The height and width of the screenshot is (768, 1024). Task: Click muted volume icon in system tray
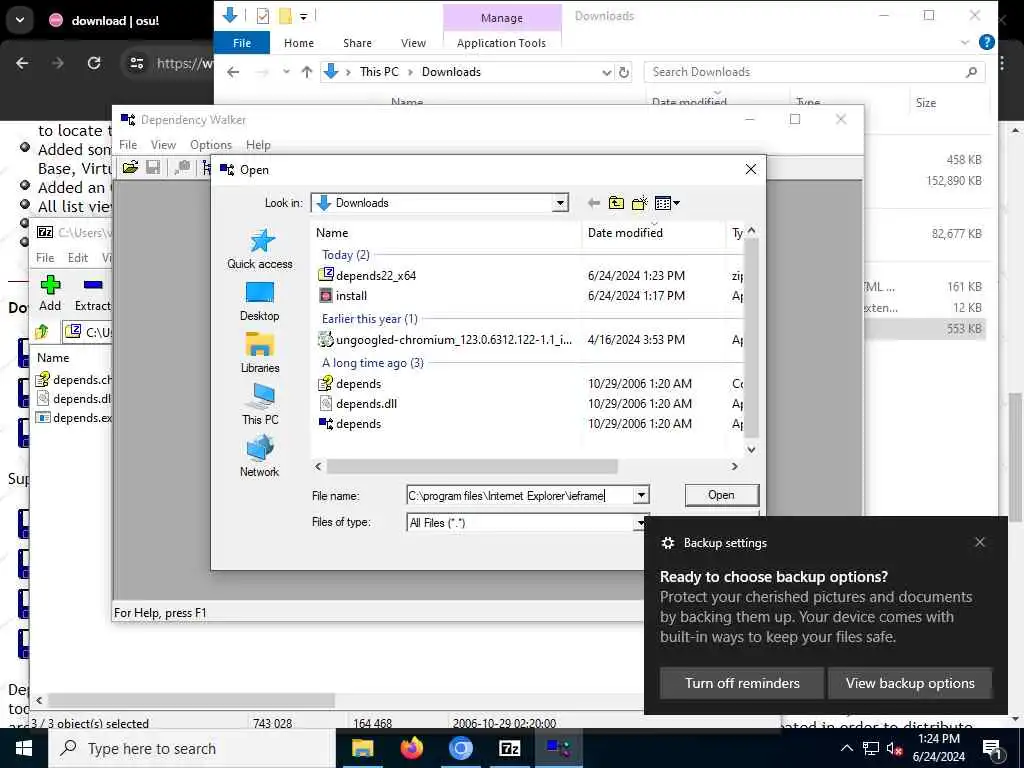894,748
